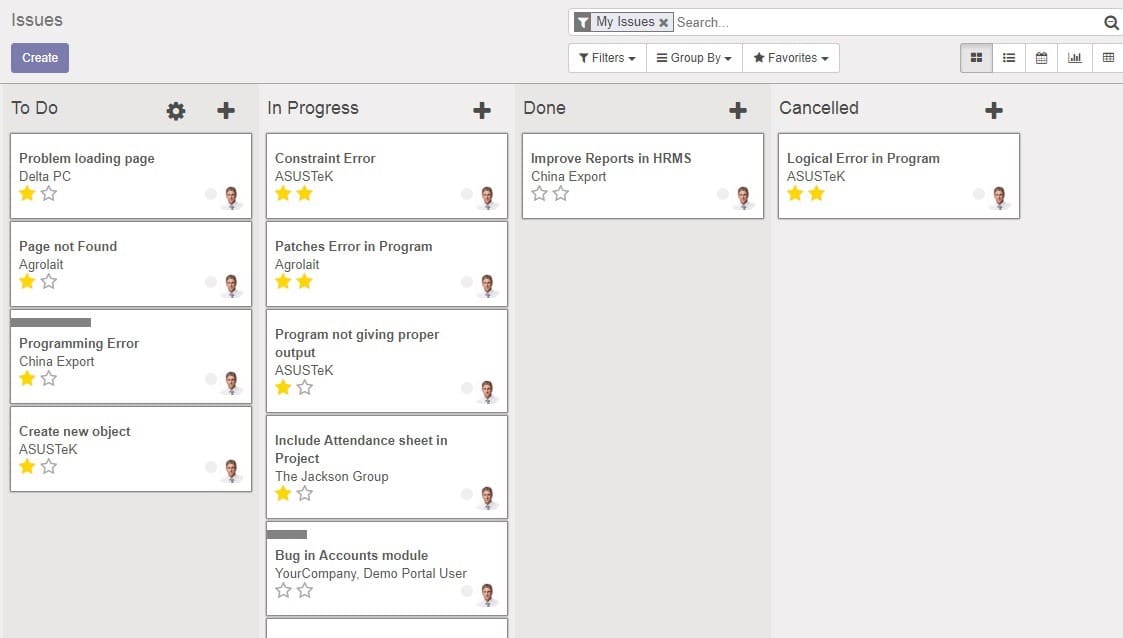Click the In Progress column title
This screenshot has width=1123, height=638.
tap(313, 108)
